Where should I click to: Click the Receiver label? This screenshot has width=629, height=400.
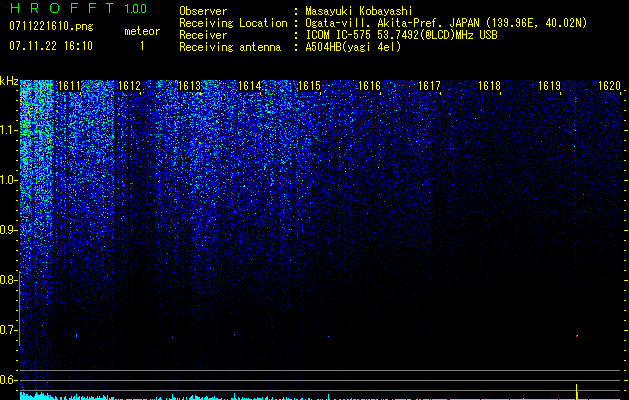203,35
